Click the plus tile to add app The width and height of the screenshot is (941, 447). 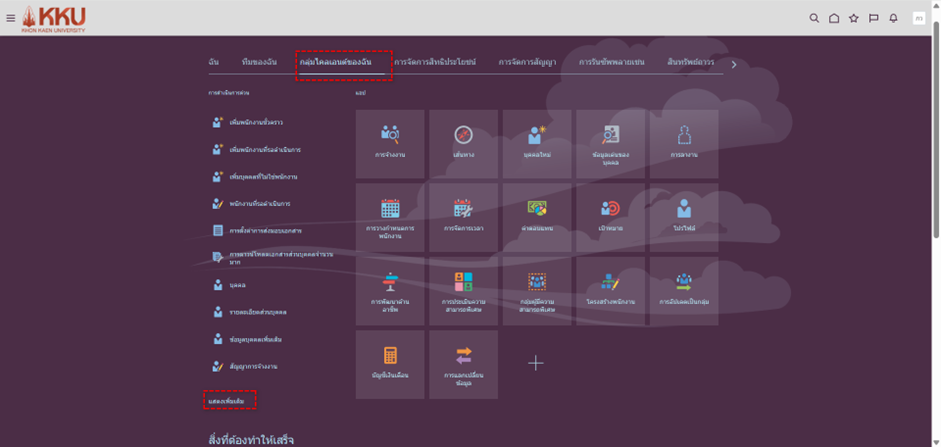(536, 363)
